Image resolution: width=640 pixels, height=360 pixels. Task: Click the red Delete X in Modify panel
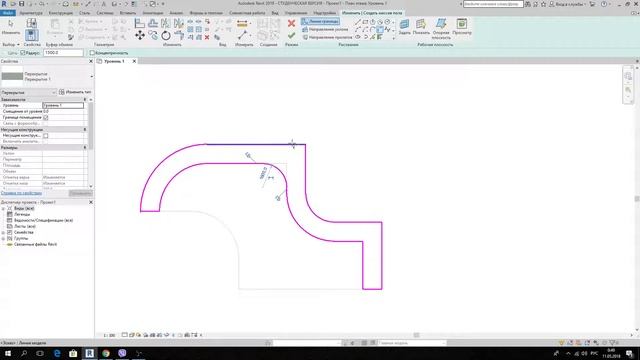[x=207, y=37]
